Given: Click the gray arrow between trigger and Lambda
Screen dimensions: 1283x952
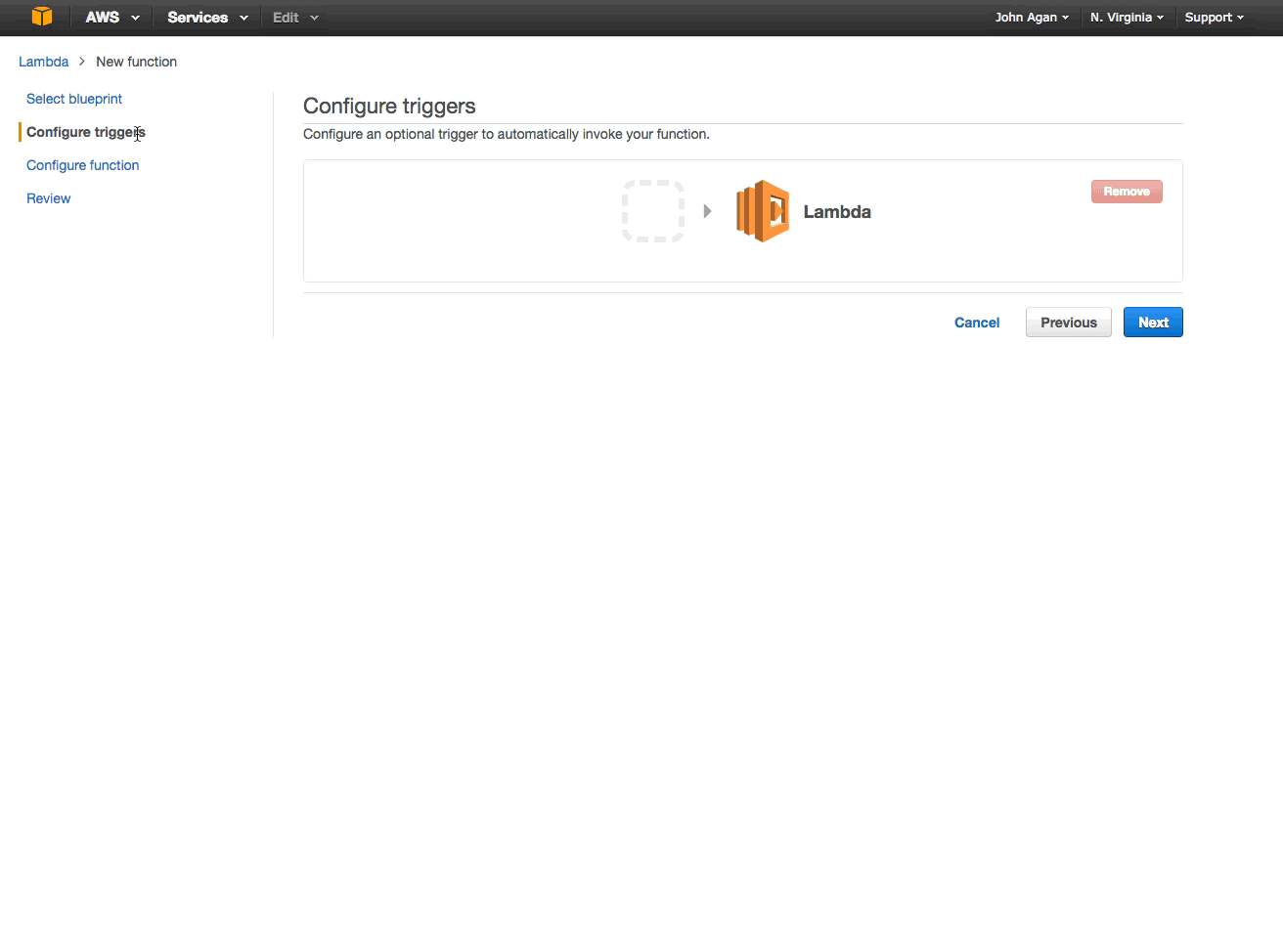Looking at the screenshot, I should coord(707,211).
